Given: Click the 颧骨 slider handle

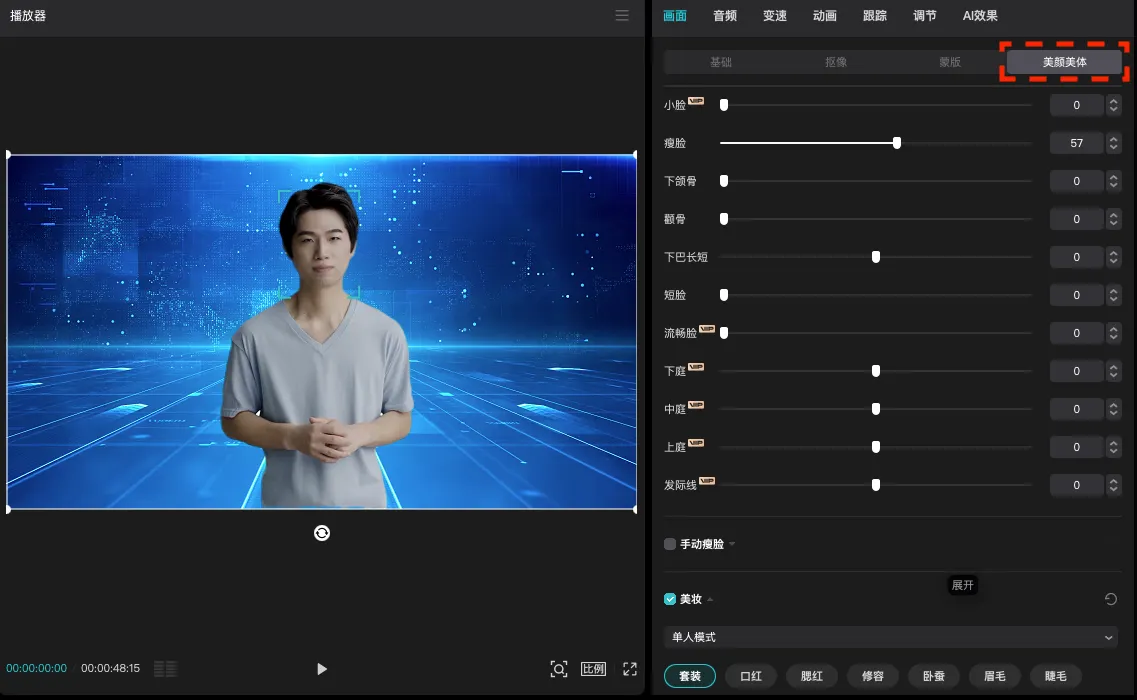Looking at the screenshot, I should pos(724,219).
